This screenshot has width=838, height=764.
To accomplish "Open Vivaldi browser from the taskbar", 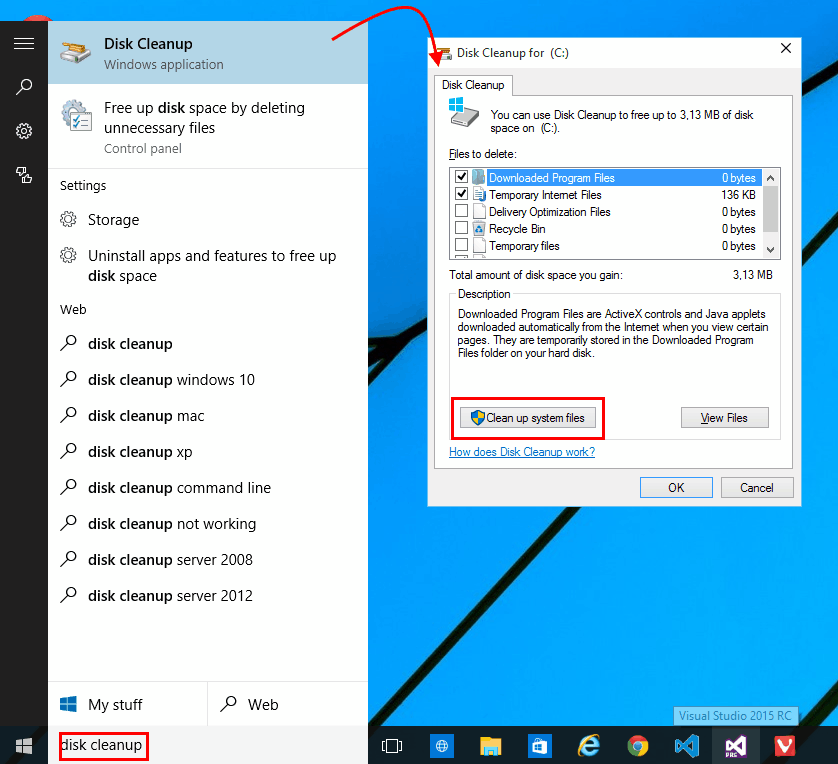I will (x=784, y=745).
